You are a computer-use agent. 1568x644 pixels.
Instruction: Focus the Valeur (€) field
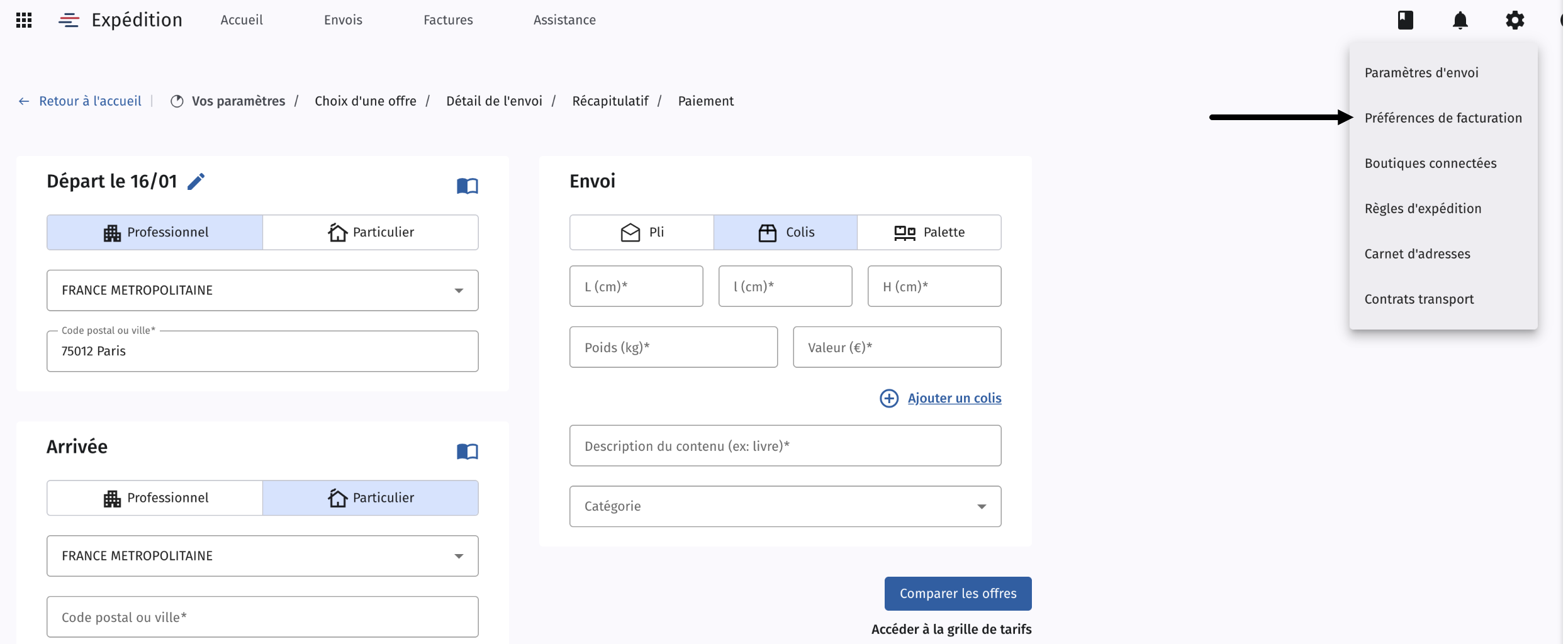[897, 347]
